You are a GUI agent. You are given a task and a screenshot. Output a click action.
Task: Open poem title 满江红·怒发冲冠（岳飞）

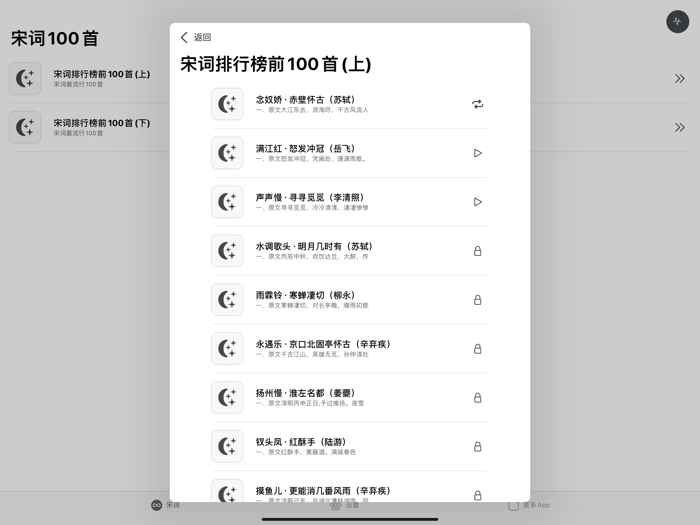click(x=305, y=149)
